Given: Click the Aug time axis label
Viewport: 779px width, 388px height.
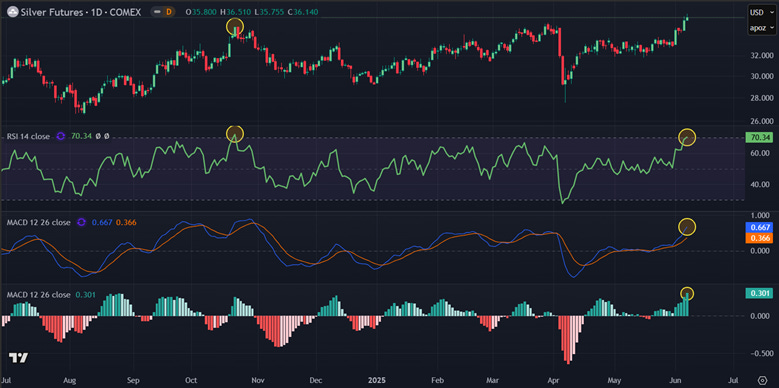Looking at the screenshot, I should coord(70,381).
